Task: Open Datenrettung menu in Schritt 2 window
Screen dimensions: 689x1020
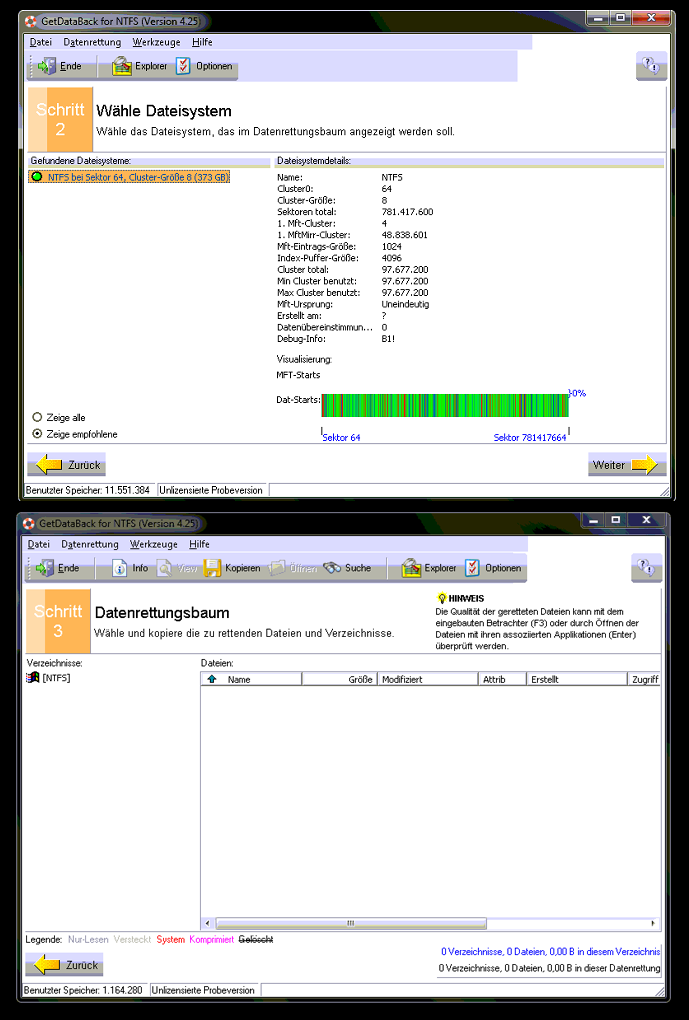Action: click(x=92, y=42)
